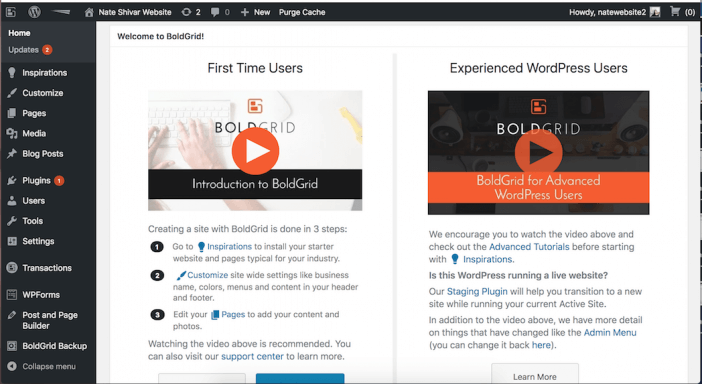Image resolution: width=702 pixels, height=384 pixels.
Task: Open the Advanced Tutorials link
Action: coord(529,247)
